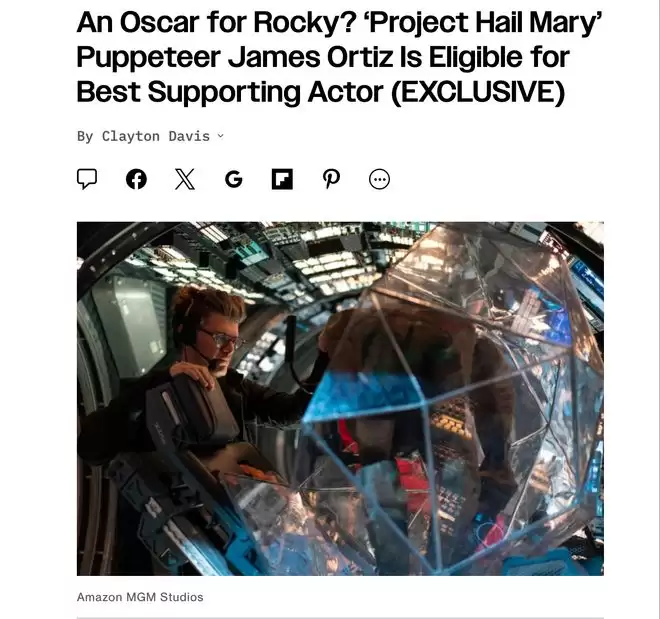660x619 pixels.
Task: Open the article's main photo
Action: pyautogui.click(x=340, y=398)
